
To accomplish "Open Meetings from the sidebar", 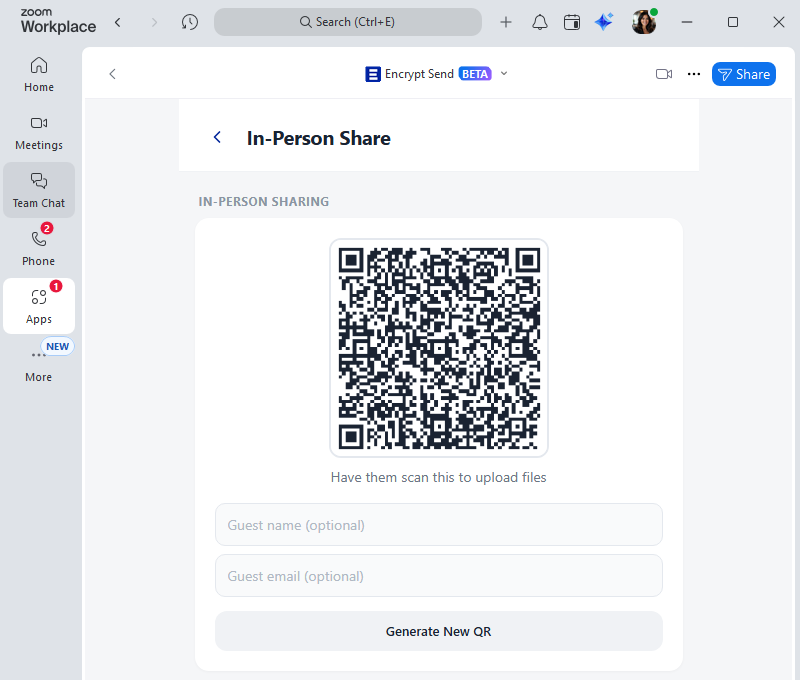I will pos(39,133).
